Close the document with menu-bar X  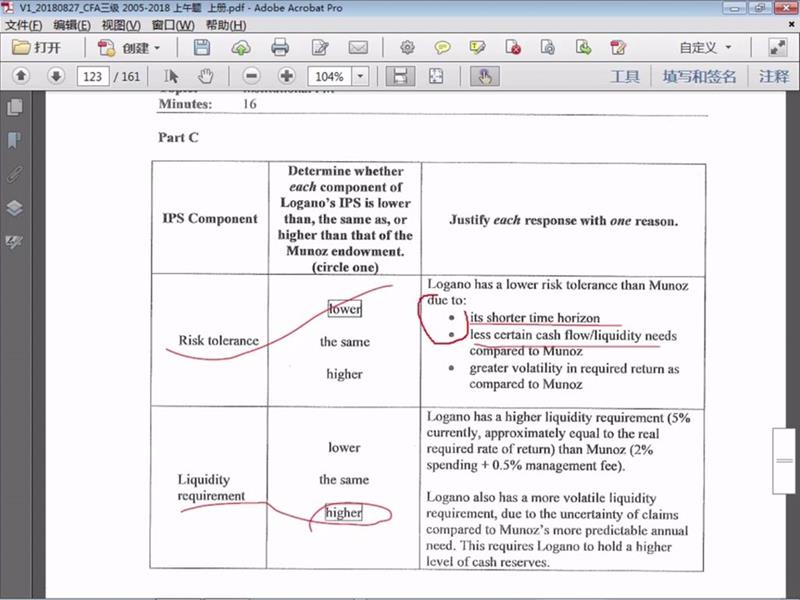pos(792,24)
